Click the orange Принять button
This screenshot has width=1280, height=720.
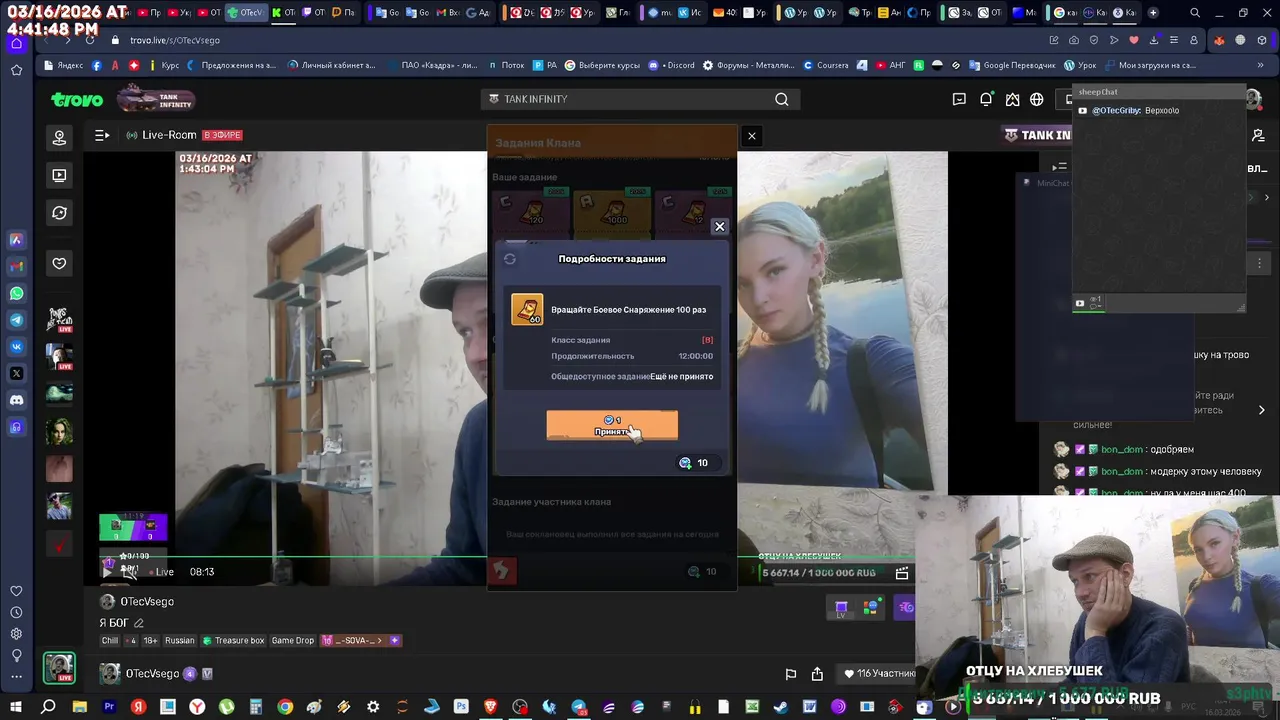click(x=612, y=425)
